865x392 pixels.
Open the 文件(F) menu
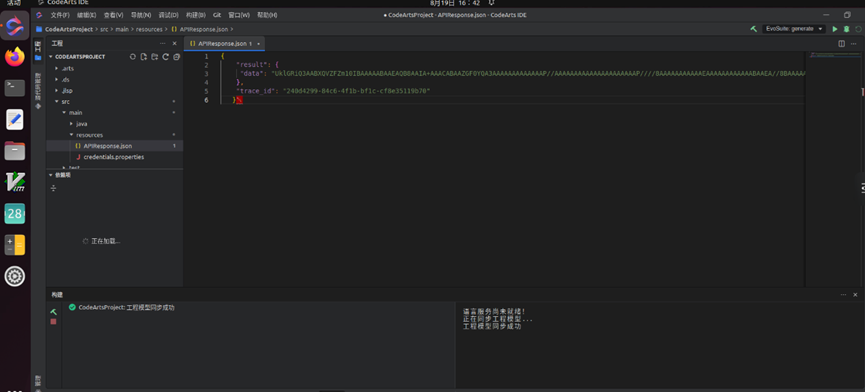pyautogui.click(x=60, y=15)
